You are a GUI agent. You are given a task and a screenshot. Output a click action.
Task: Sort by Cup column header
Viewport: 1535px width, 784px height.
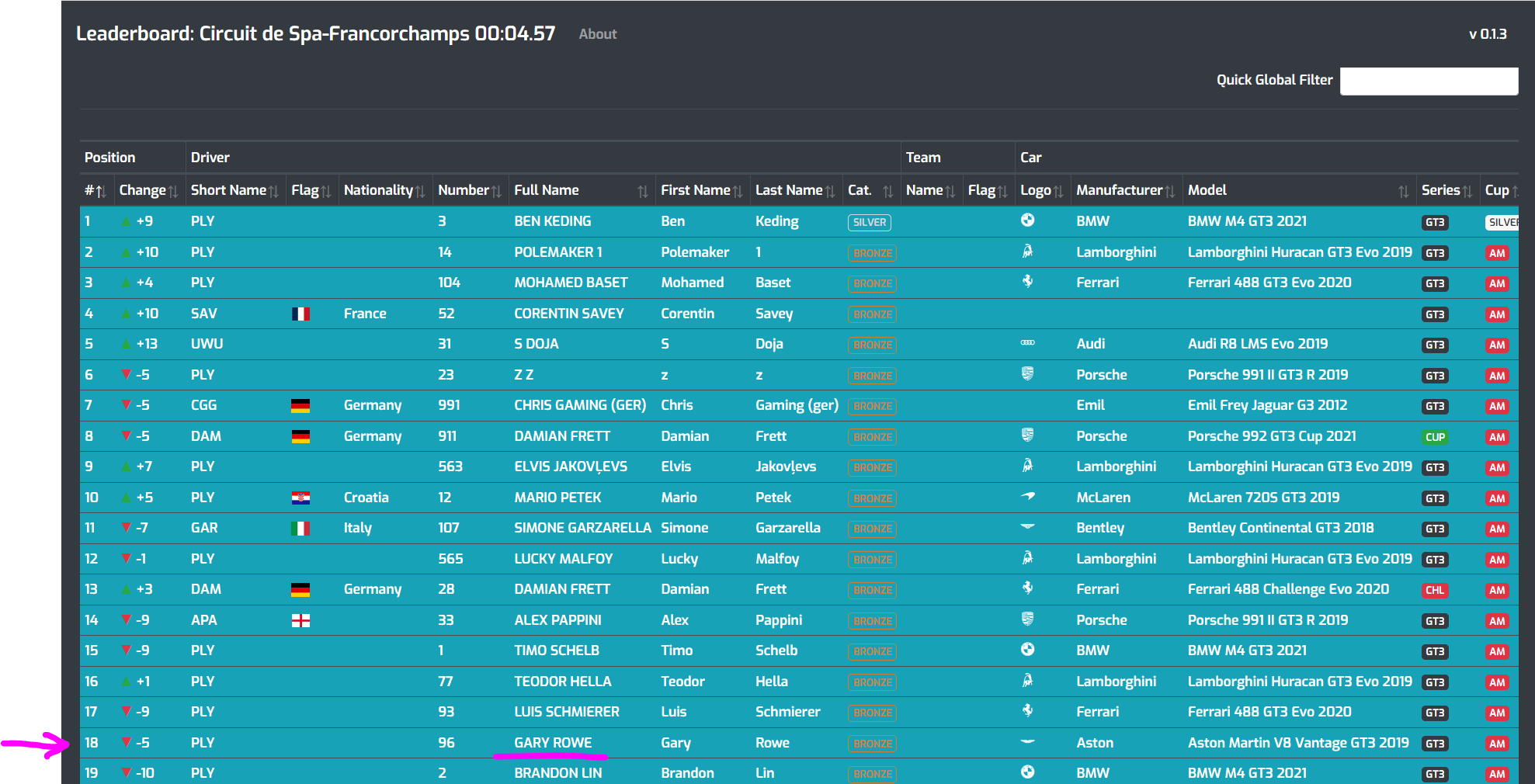tap(1501, 190)
